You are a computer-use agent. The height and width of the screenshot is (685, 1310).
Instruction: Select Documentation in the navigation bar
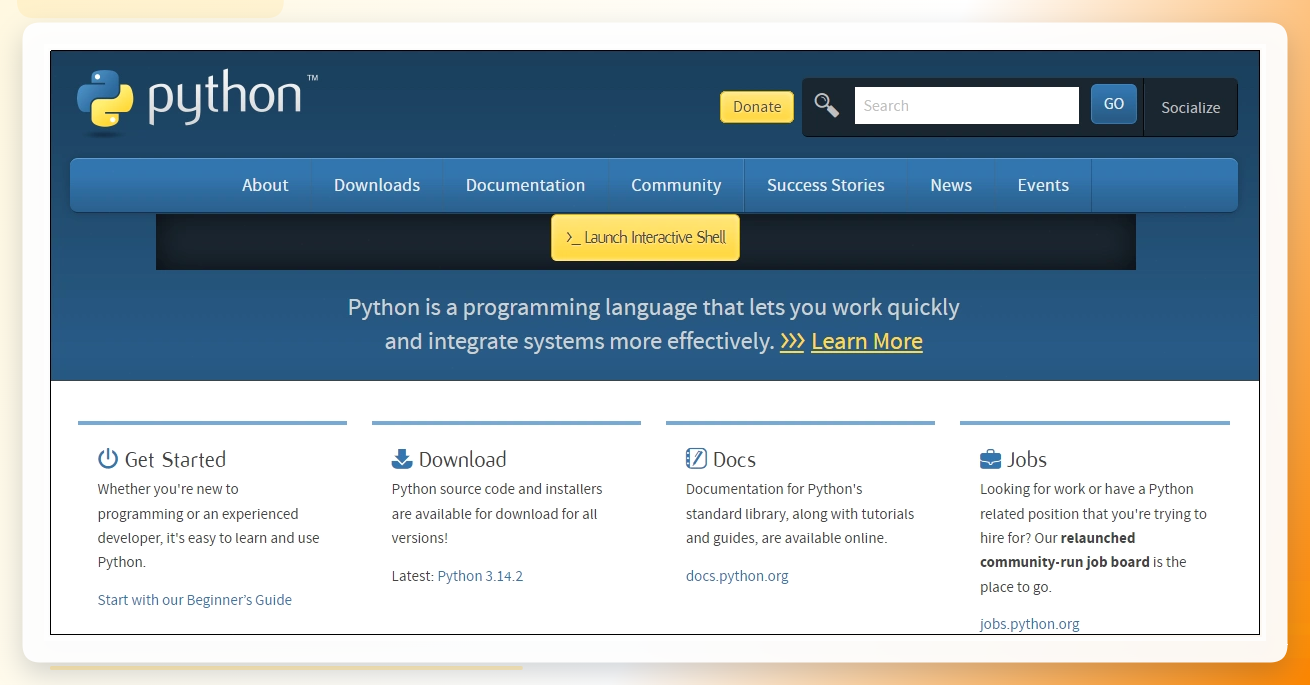coord(525,185)
